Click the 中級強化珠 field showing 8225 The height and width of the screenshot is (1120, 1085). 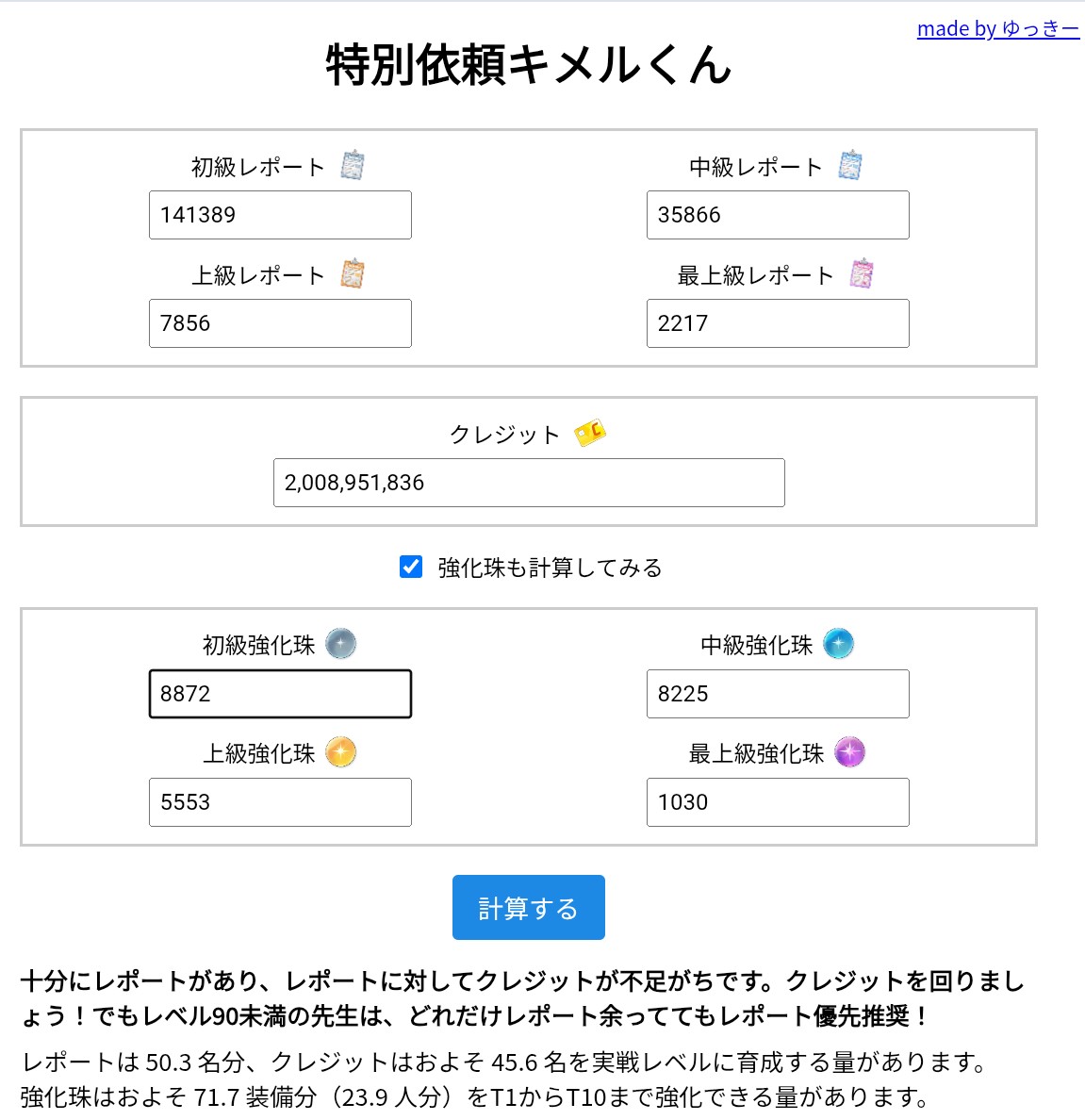tap(778, 694)
